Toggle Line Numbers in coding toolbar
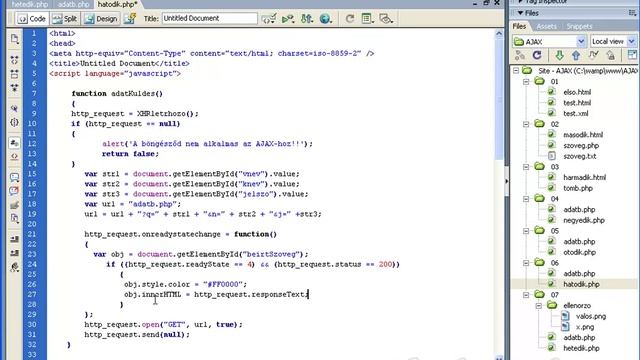The width and height of the screenshot is (640, 360). 15,143
